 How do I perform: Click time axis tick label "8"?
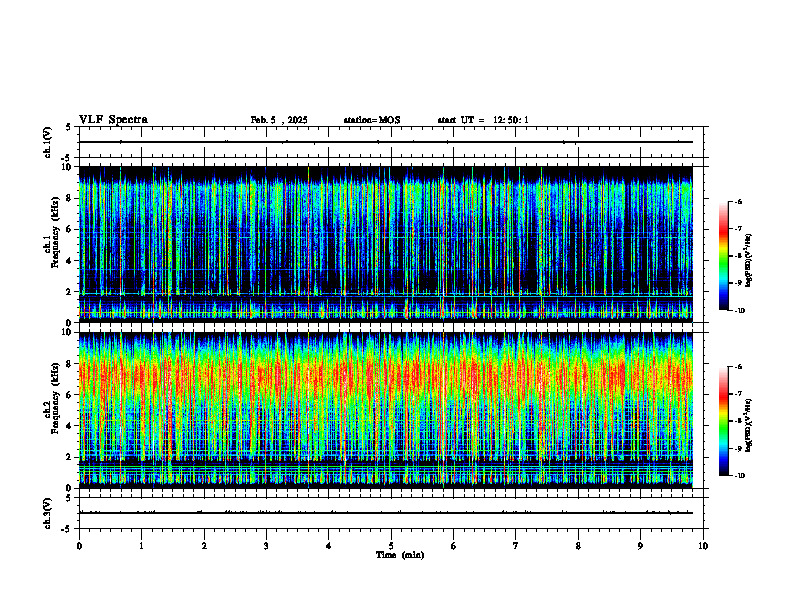pos(578,546)
